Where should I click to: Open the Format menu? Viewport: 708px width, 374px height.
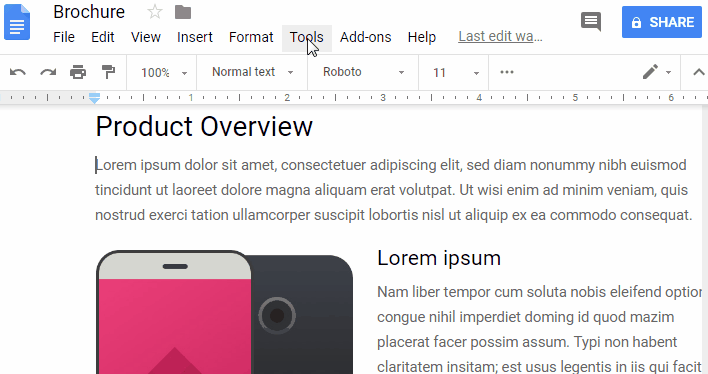[251, 37]
